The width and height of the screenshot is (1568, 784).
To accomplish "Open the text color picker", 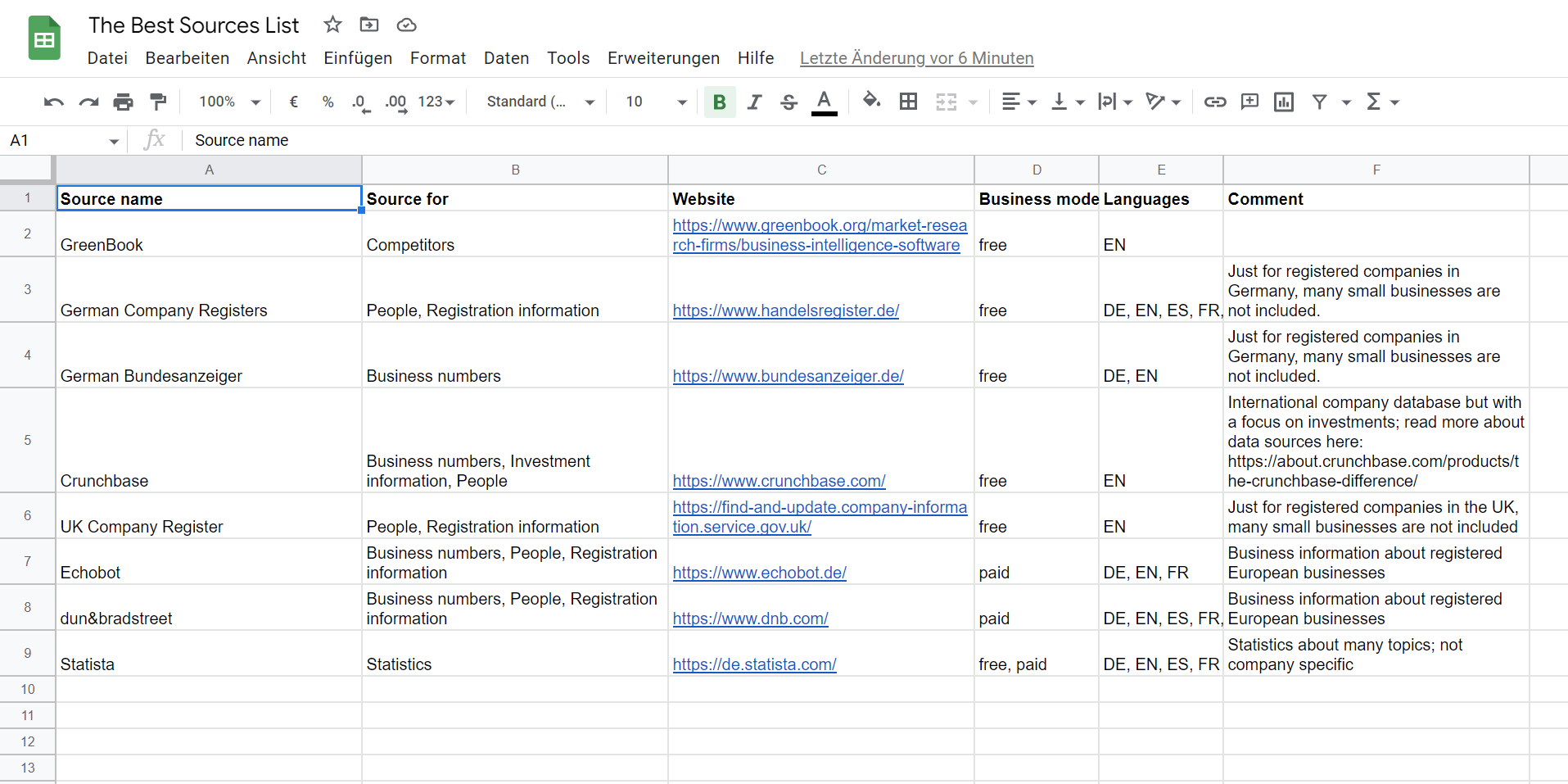I will [x=825, y=102].
